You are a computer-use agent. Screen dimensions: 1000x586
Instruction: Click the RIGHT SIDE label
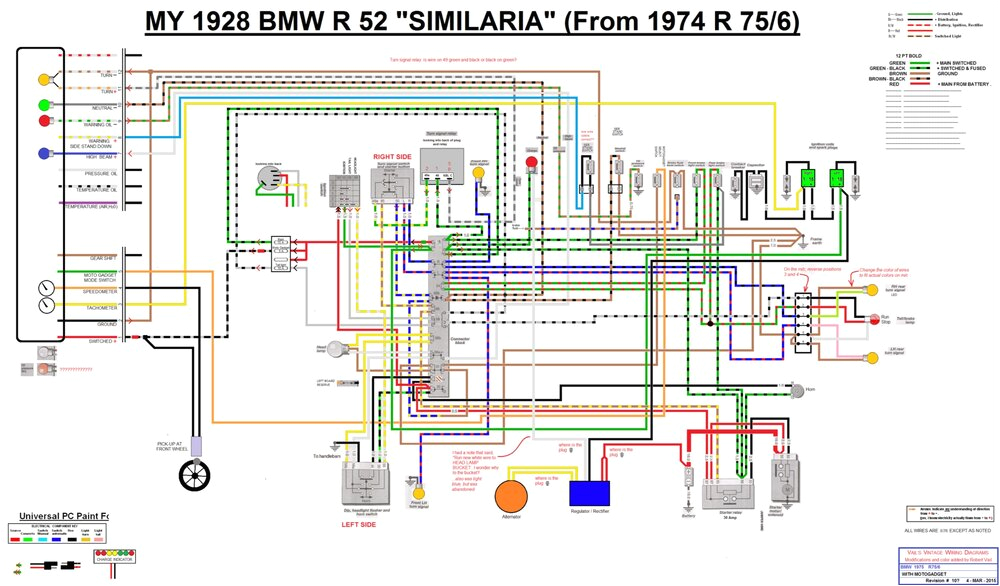pos(393,156)
